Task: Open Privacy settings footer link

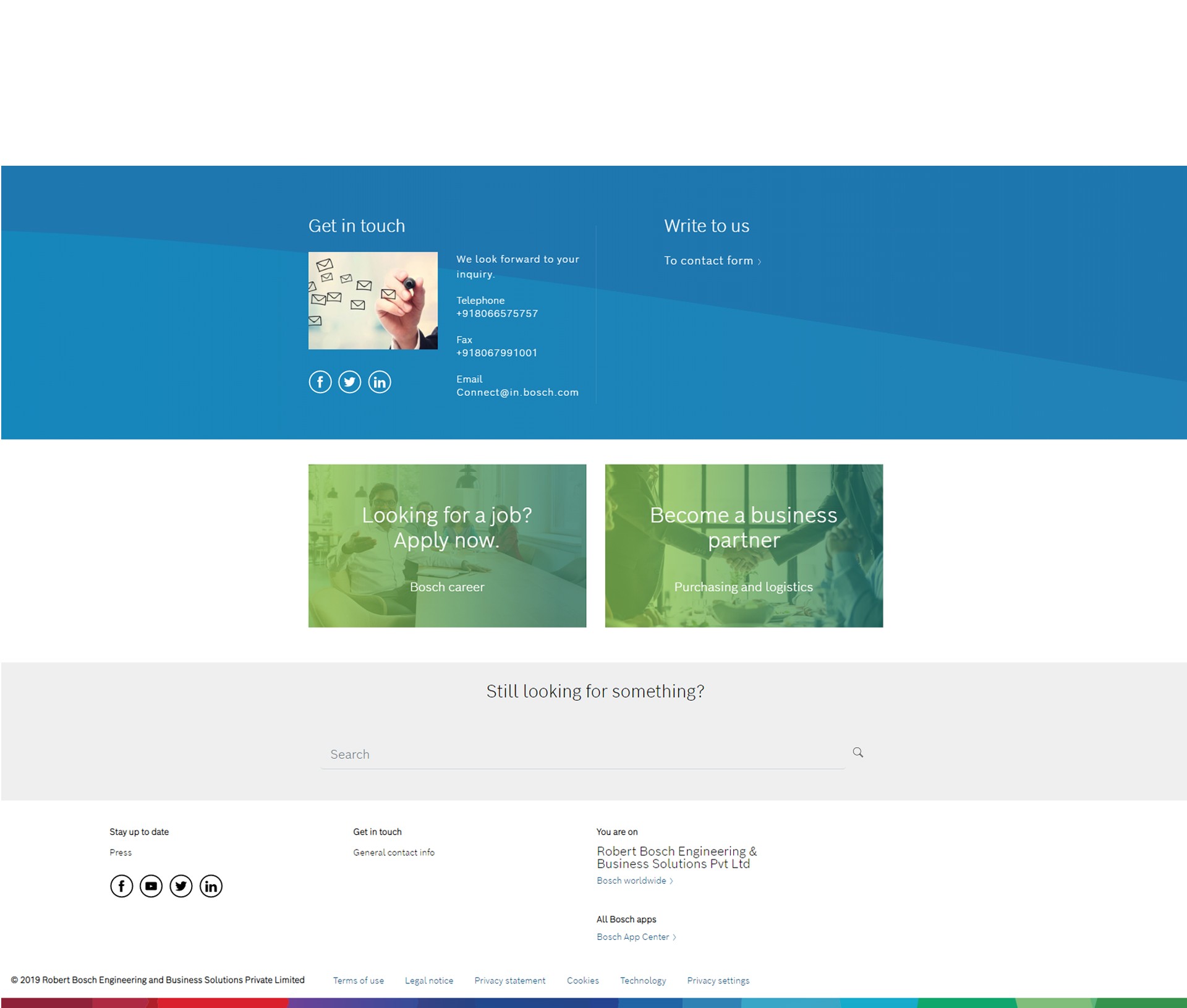Action: tap(718, 981)
